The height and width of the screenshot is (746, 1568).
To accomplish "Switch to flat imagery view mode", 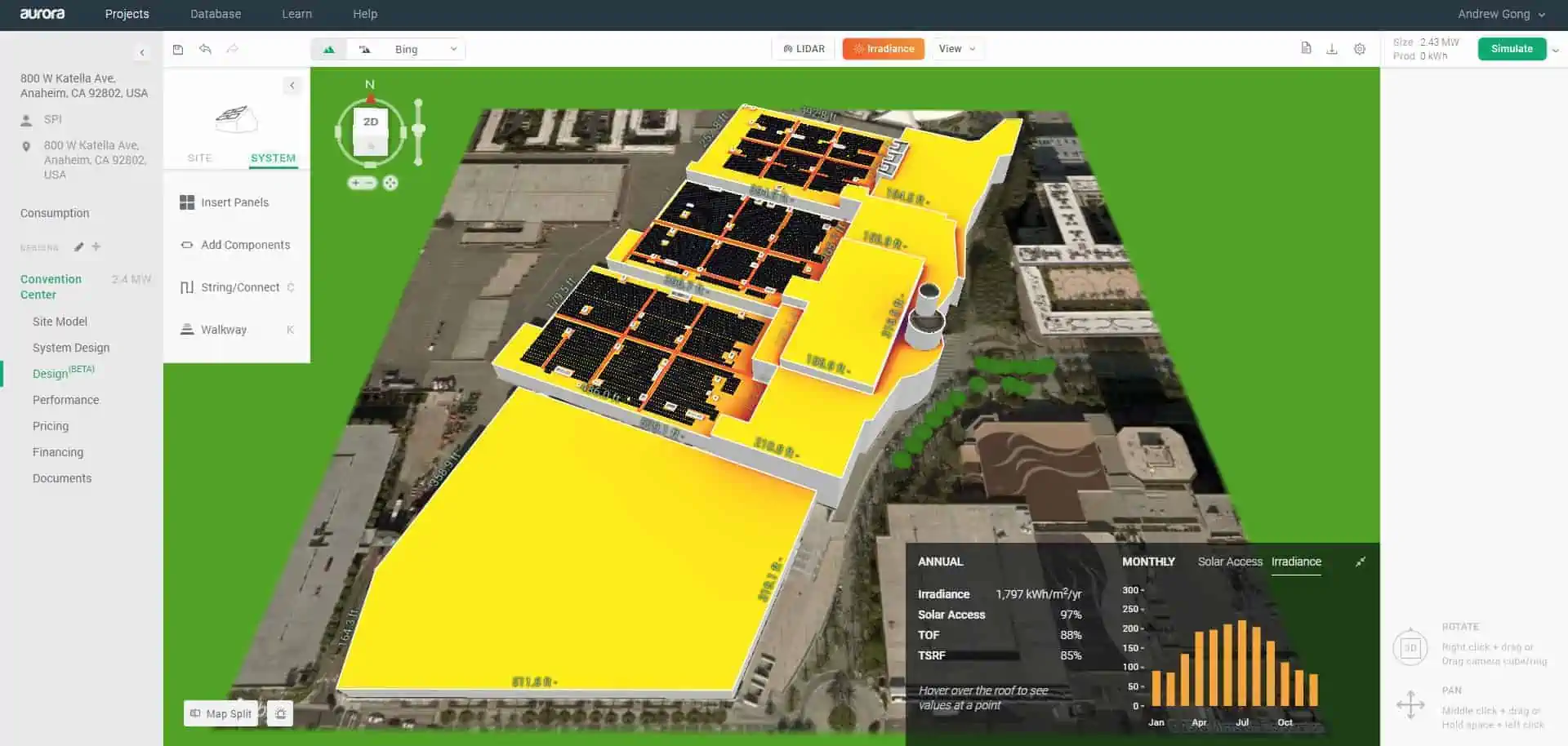I will (364, 49).
